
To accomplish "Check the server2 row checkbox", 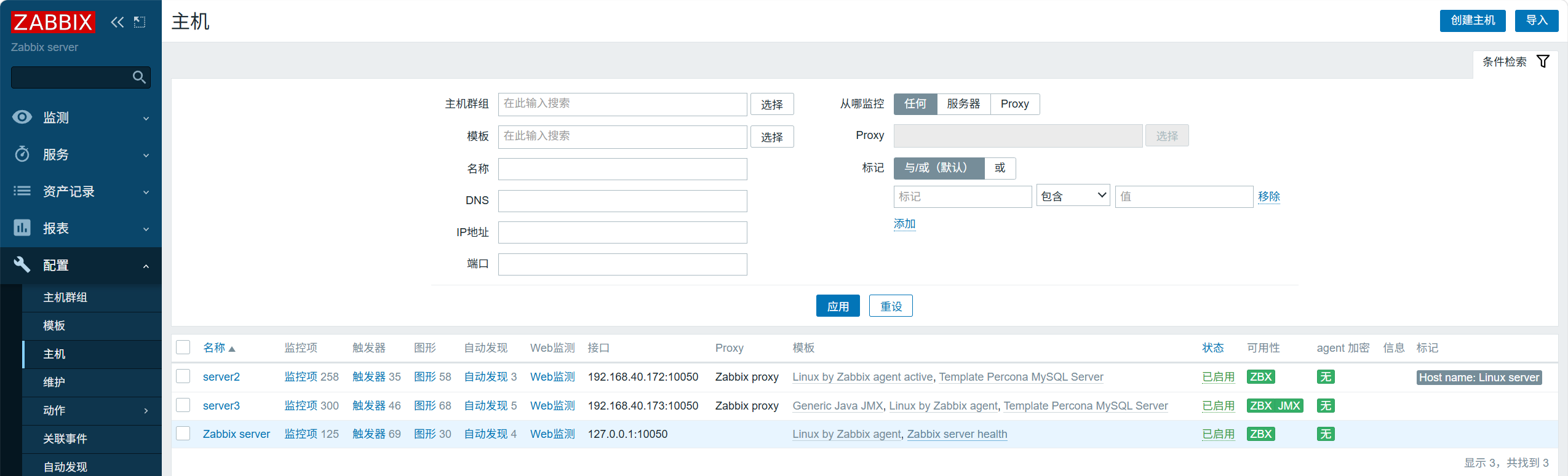I will (x=183, y=376).
